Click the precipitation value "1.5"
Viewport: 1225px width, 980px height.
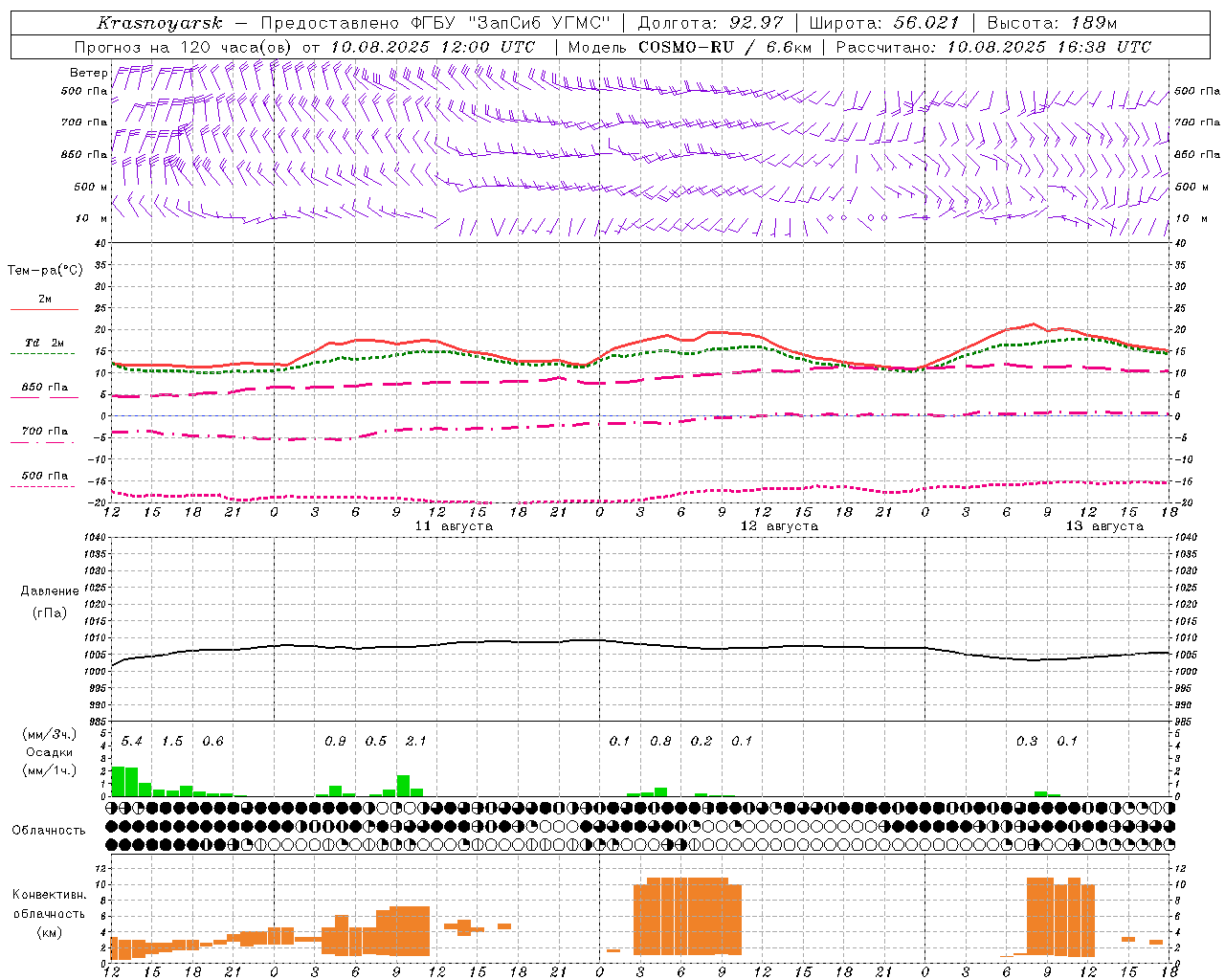click(x=172, y=742)
